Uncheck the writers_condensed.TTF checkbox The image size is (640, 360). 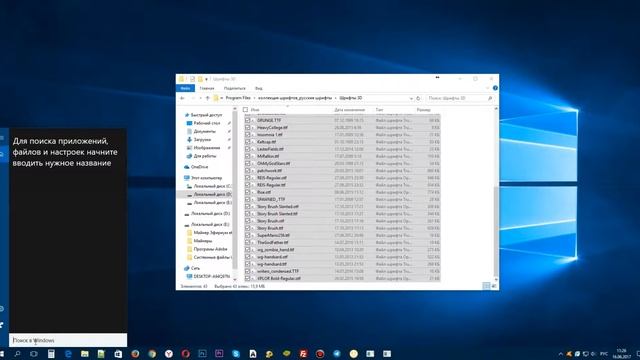pyautogui.click(x=248, y=271)
